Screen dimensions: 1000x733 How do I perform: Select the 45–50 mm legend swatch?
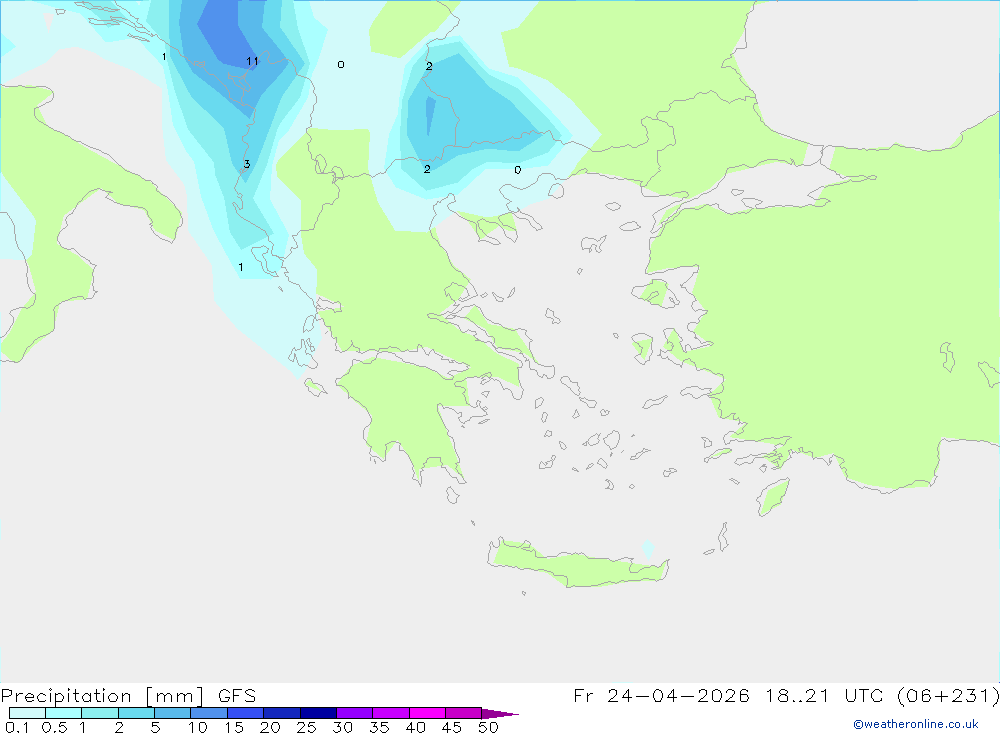click(x=463, y=713)
